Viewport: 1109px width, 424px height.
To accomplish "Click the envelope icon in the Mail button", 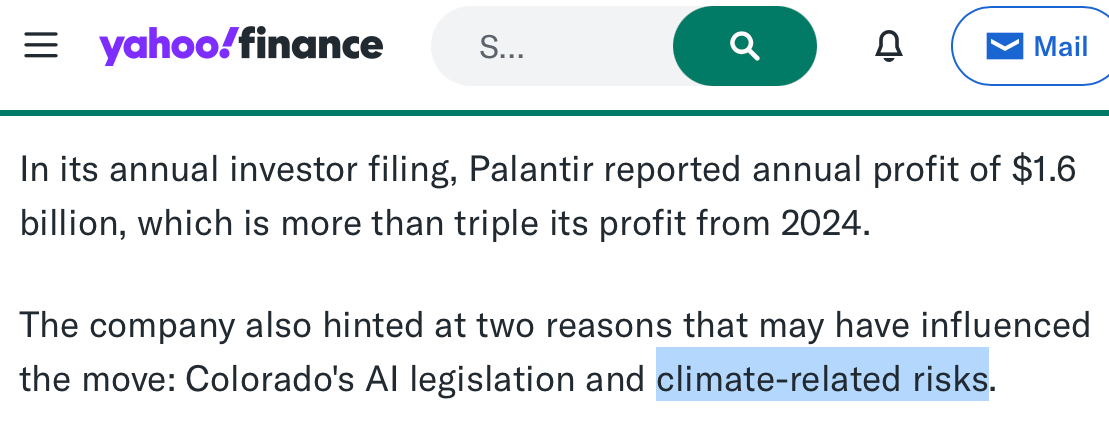I will pyautogui.click(x=1004, y=46).
